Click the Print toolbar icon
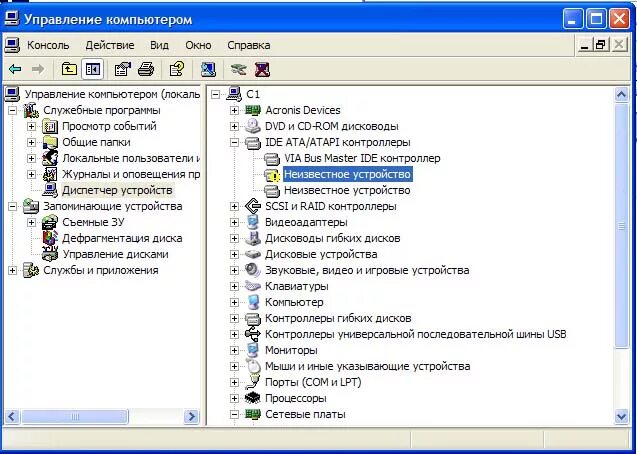The height and width of the screenshot is (454, 637). (x=146, y=69)
